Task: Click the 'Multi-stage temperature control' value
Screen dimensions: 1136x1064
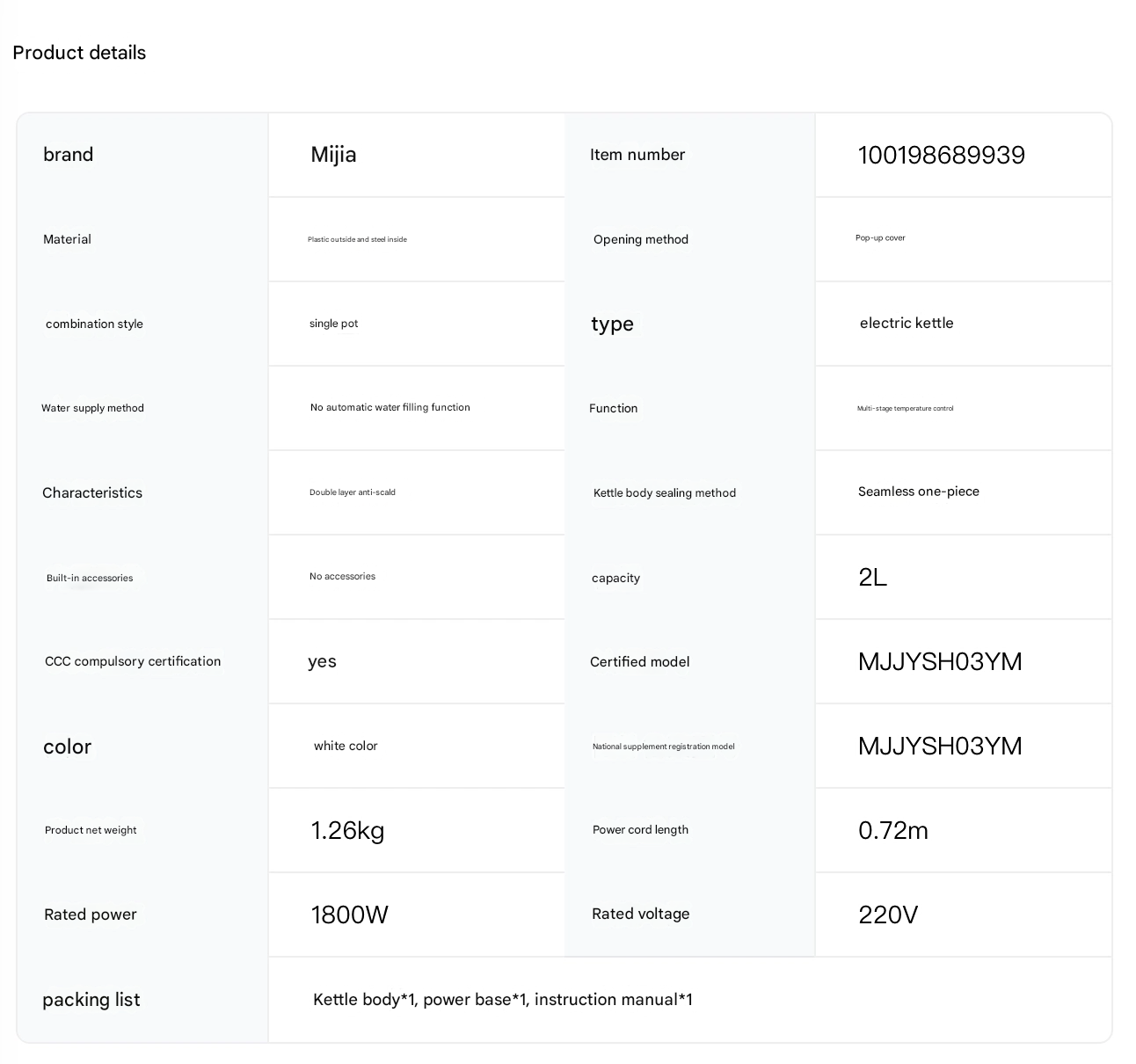Action: pyautogui.click(x=905, y=408)
